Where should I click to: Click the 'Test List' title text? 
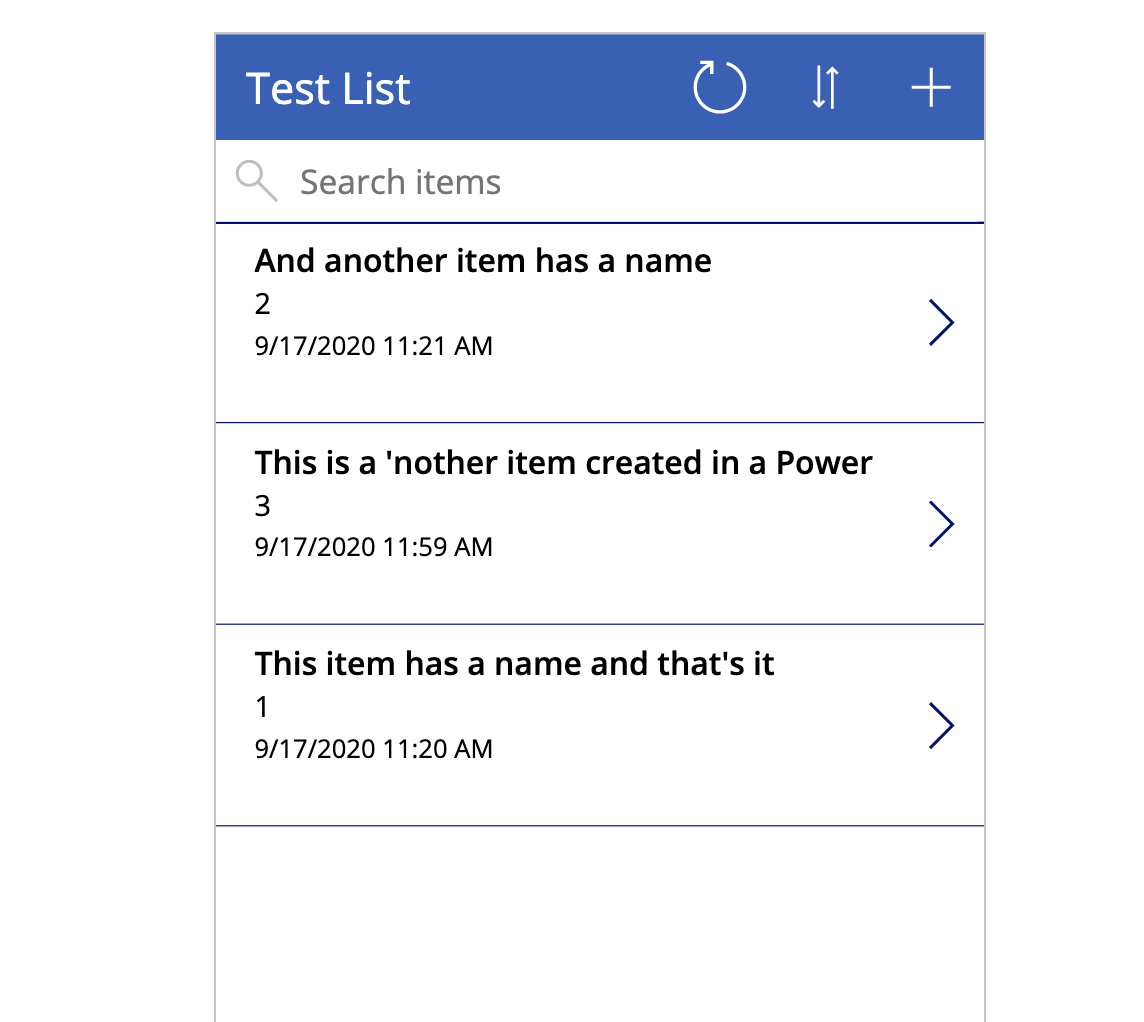[x=328, y=88]
